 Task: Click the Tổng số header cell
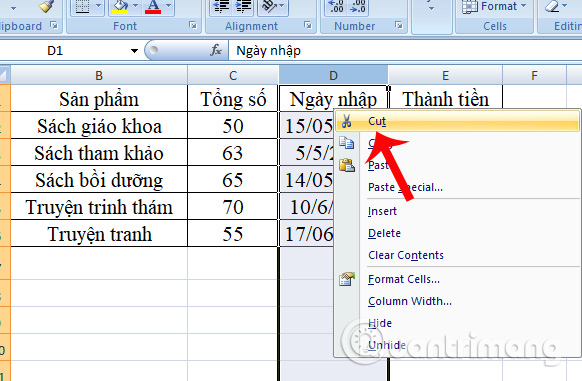233,99
